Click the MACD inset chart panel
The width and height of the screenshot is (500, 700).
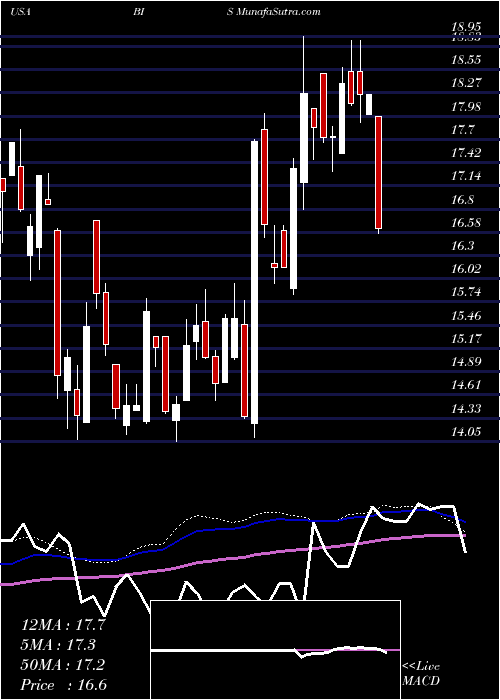(x=275, y=650)
